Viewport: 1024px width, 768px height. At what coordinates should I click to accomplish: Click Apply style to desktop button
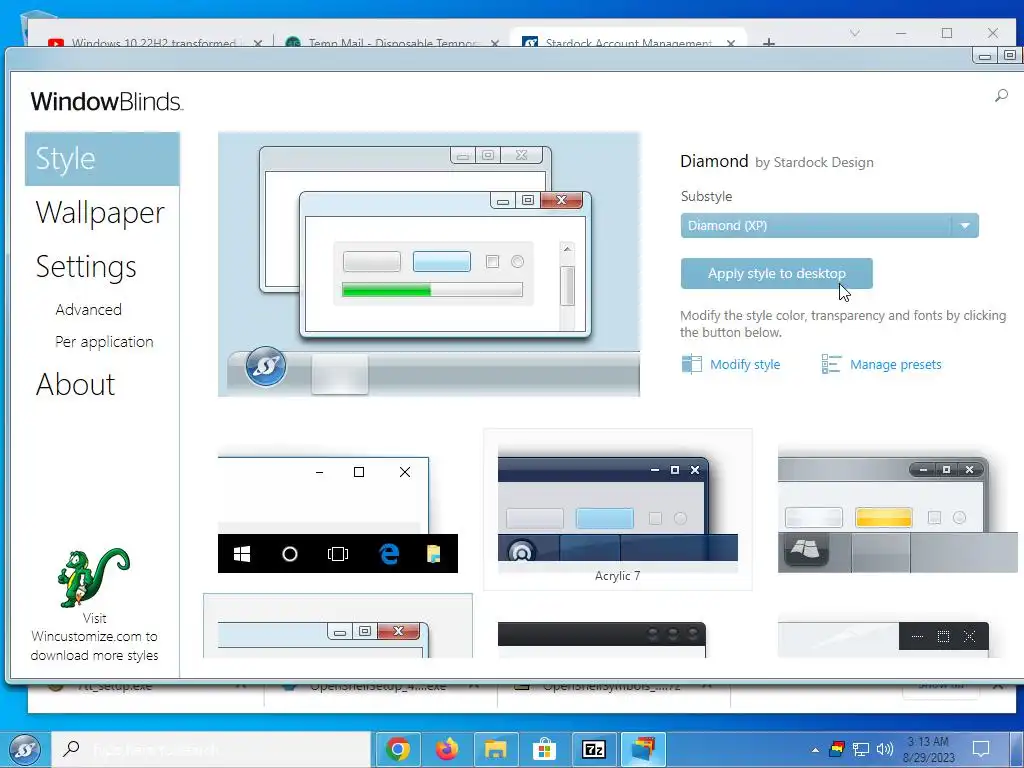coord(776,274)
